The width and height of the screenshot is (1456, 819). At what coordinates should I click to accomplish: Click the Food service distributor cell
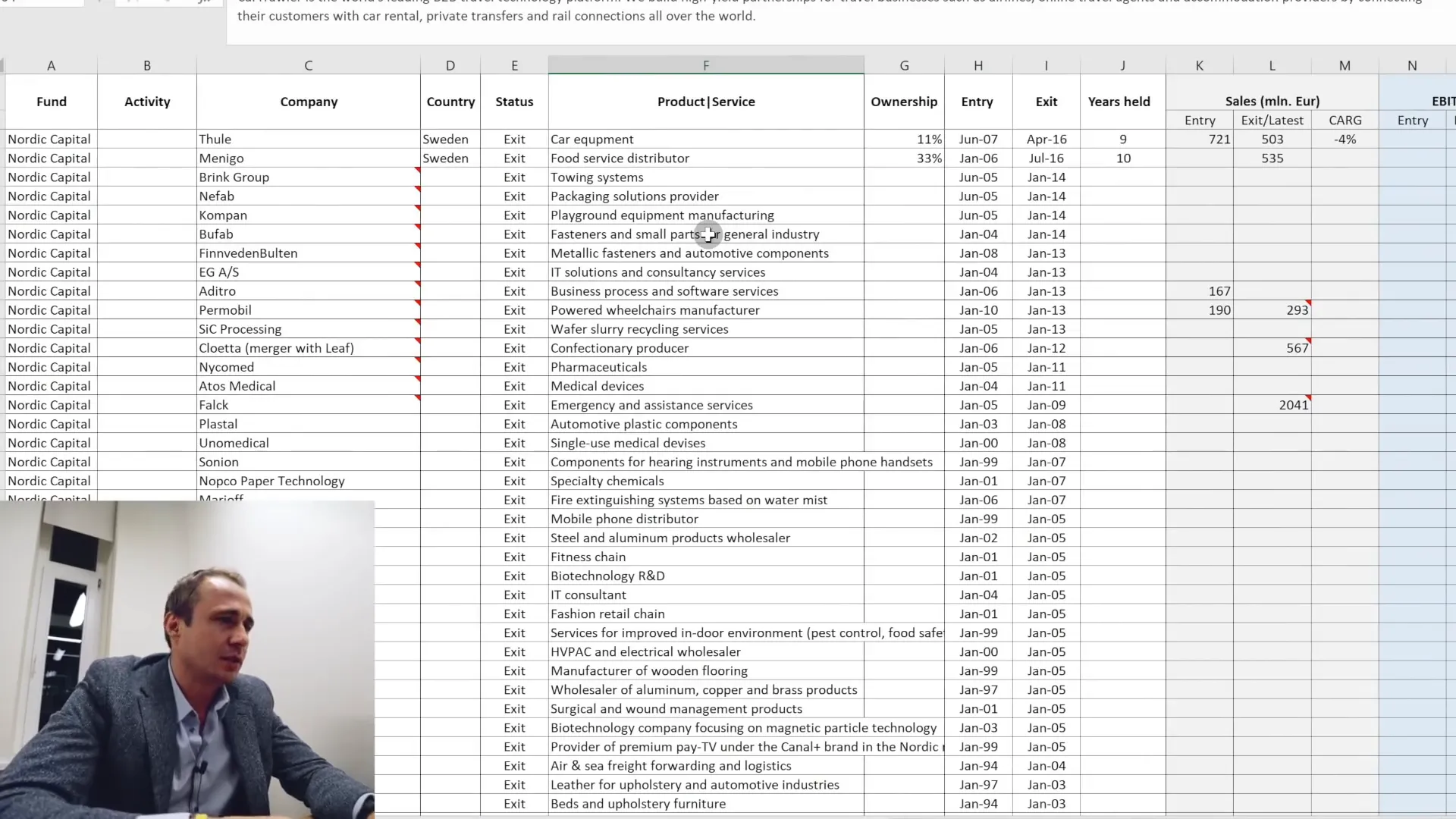[x=706, y=158]
